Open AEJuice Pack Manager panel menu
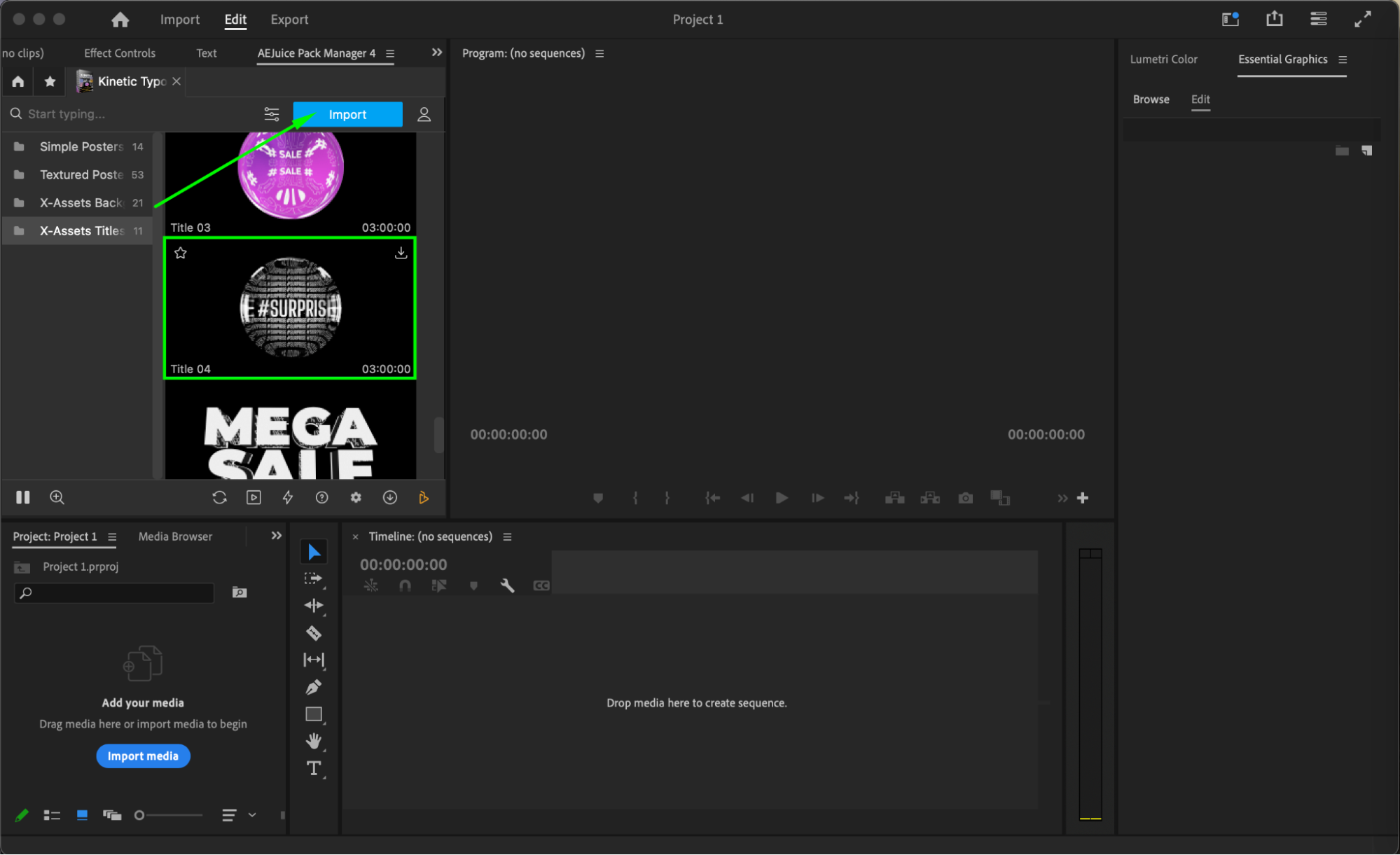 click(x=390, y=53)
